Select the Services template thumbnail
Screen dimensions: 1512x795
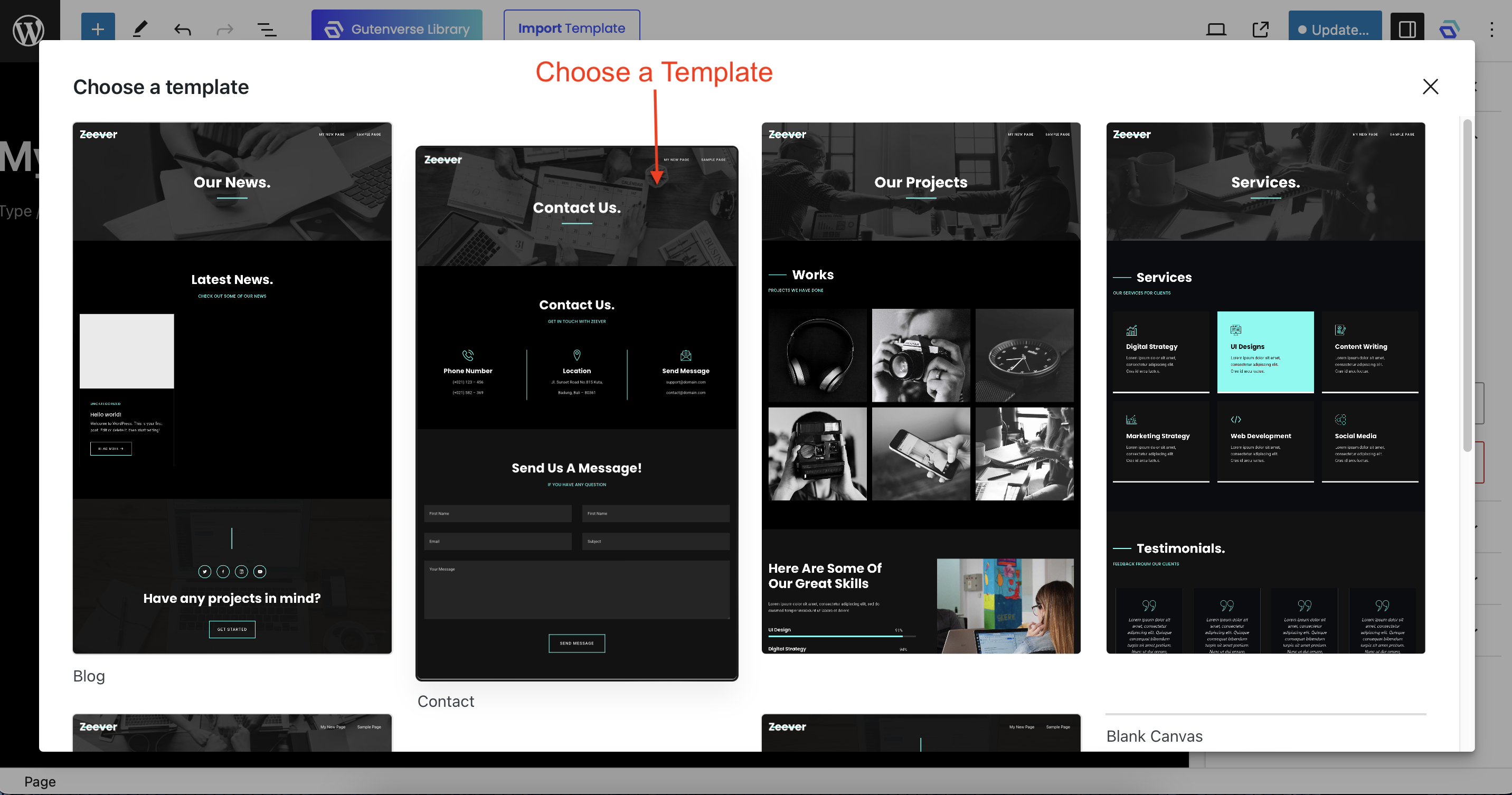coord(1265,387)
